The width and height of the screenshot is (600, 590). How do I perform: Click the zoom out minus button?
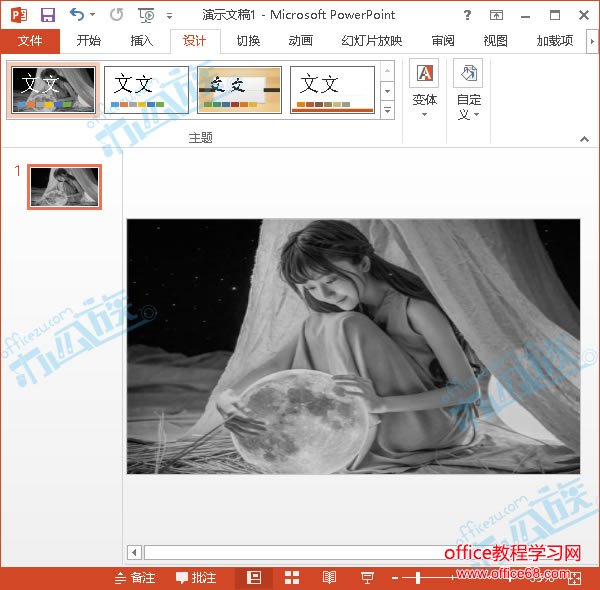(395, 578)
